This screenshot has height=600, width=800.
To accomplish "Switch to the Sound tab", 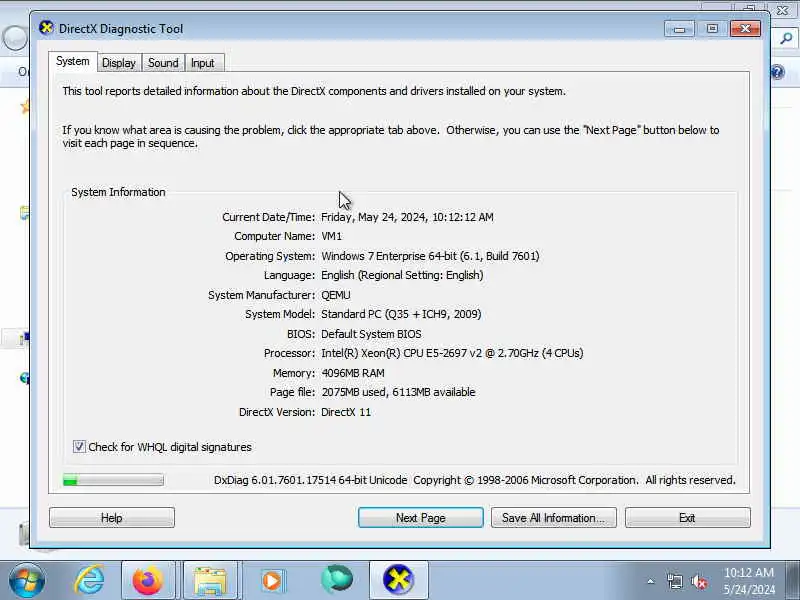I will [163, 63].
